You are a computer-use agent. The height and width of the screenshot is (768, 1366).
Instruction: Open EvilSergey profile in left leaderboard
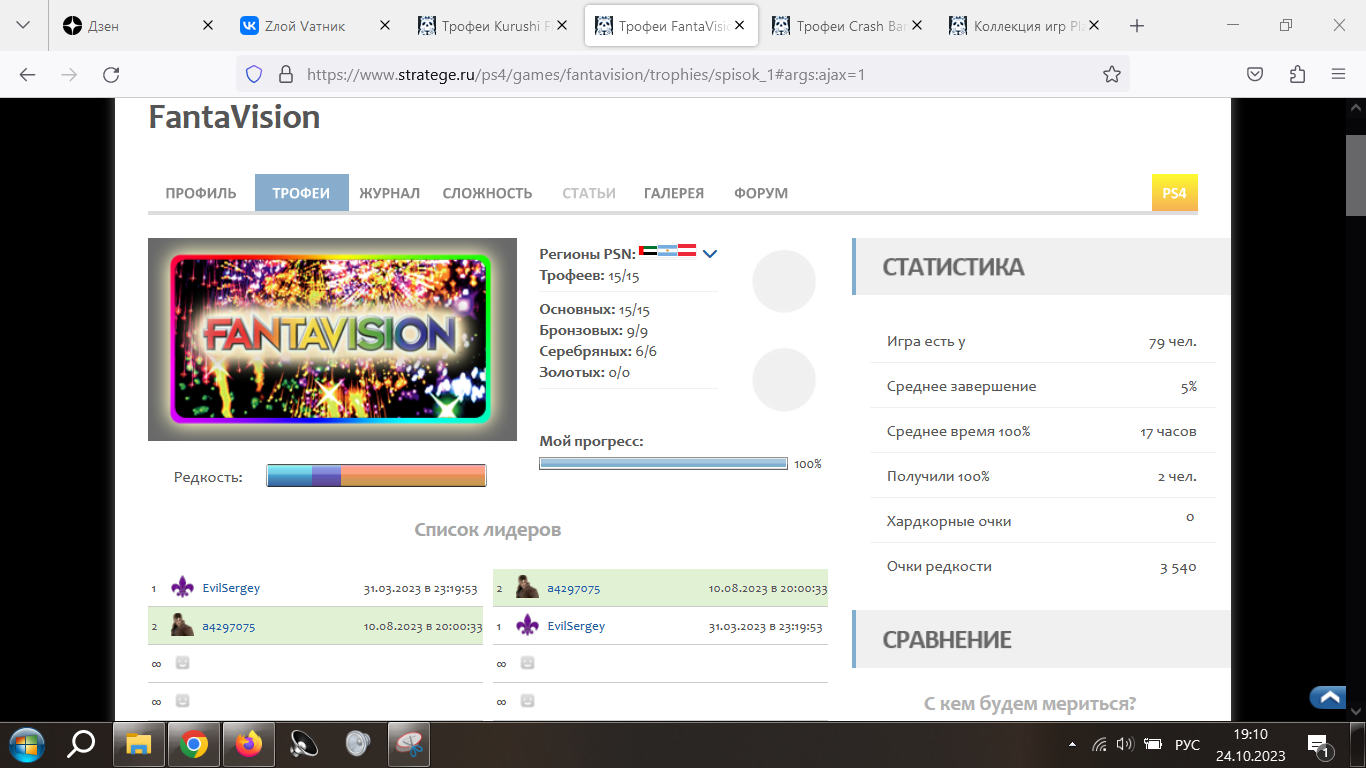[231, 588]
